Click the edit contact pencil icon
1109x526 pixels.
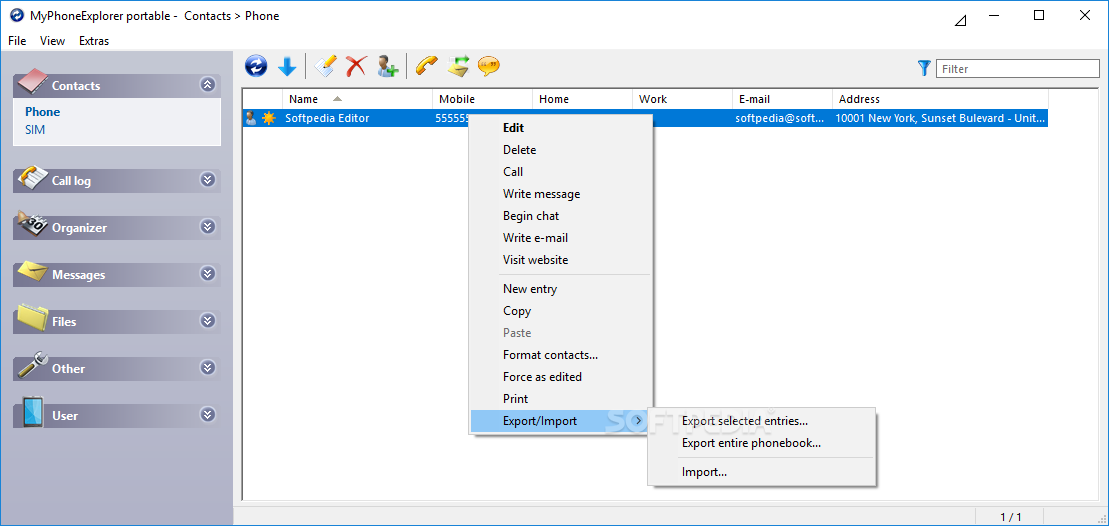click(x=325, y=66)
